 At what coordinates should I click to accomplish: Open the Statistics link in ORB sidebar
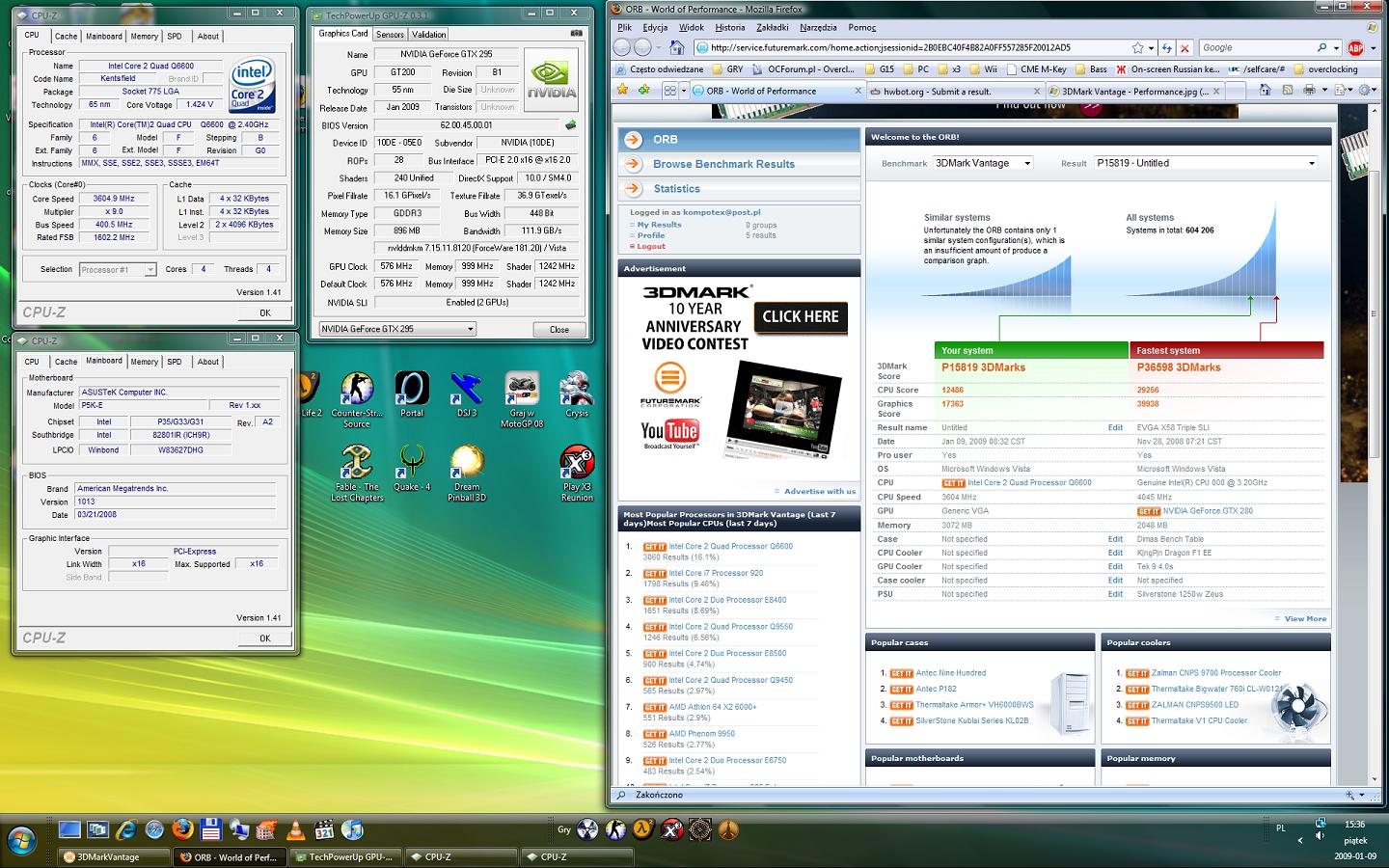676,189
